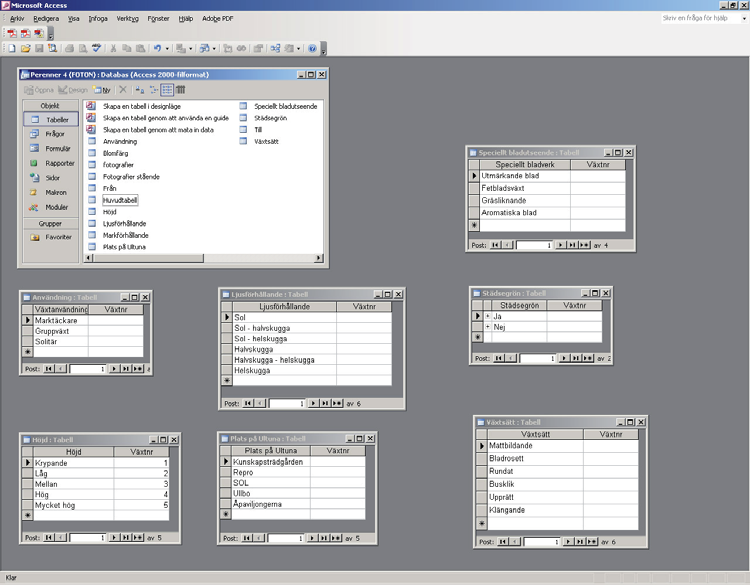750x585 pixels.
Task: Click horizontal scrollbar in database window
Action: 204,258
